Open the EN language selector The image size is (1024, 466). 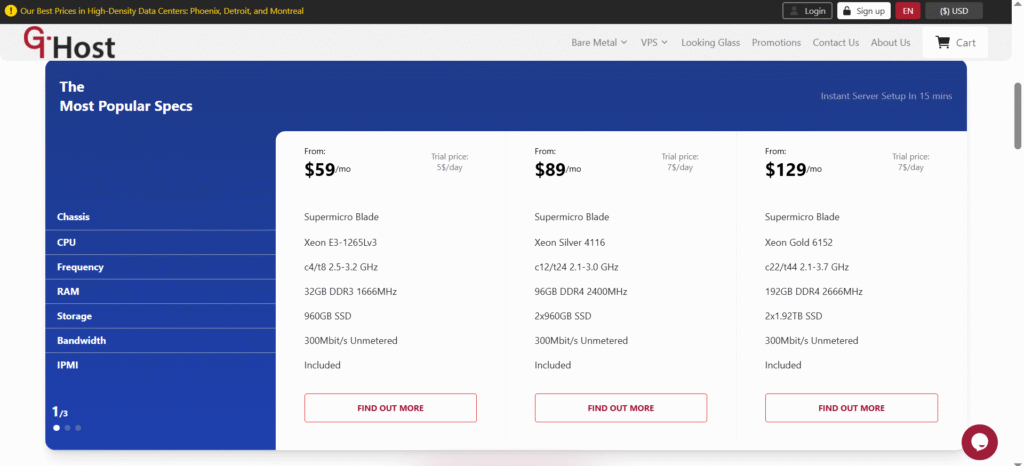[908, 11]
